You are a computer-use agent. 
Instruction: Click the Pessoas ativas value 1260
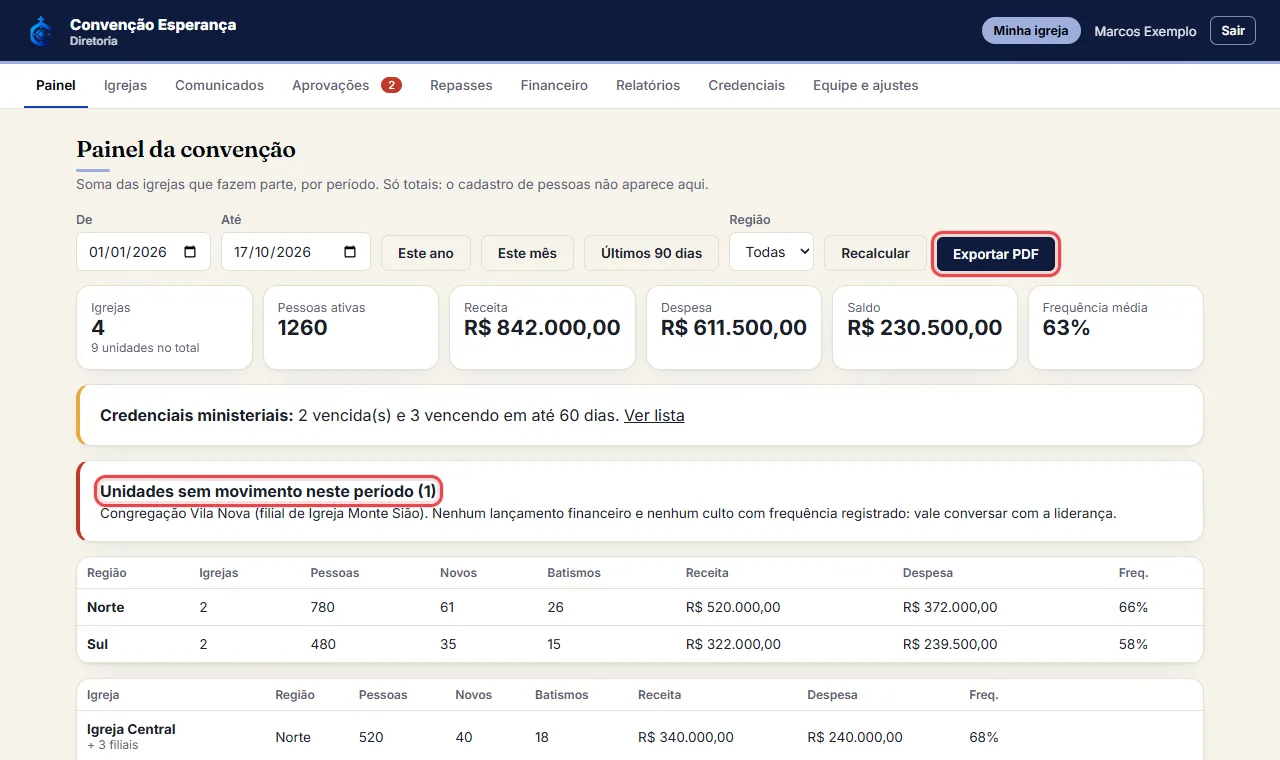303,328
